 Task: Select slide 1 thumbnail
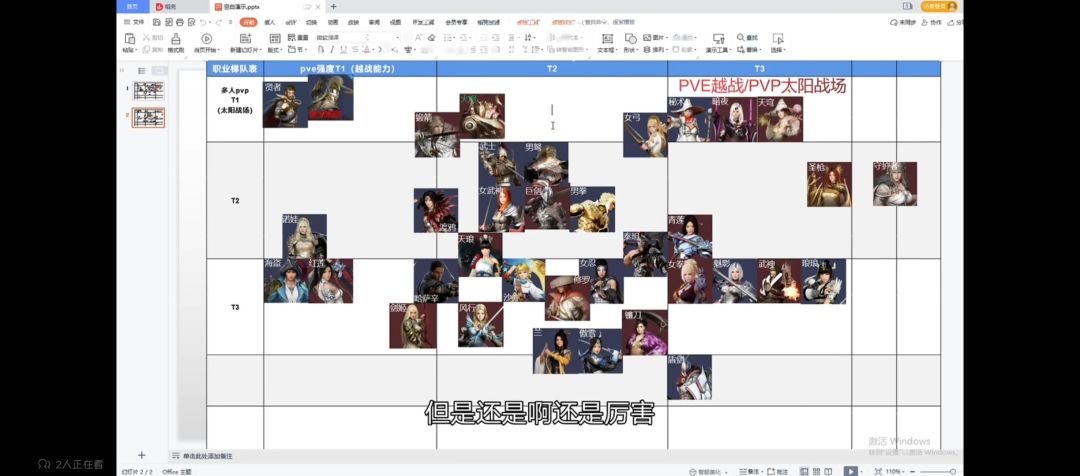(149, 91)
